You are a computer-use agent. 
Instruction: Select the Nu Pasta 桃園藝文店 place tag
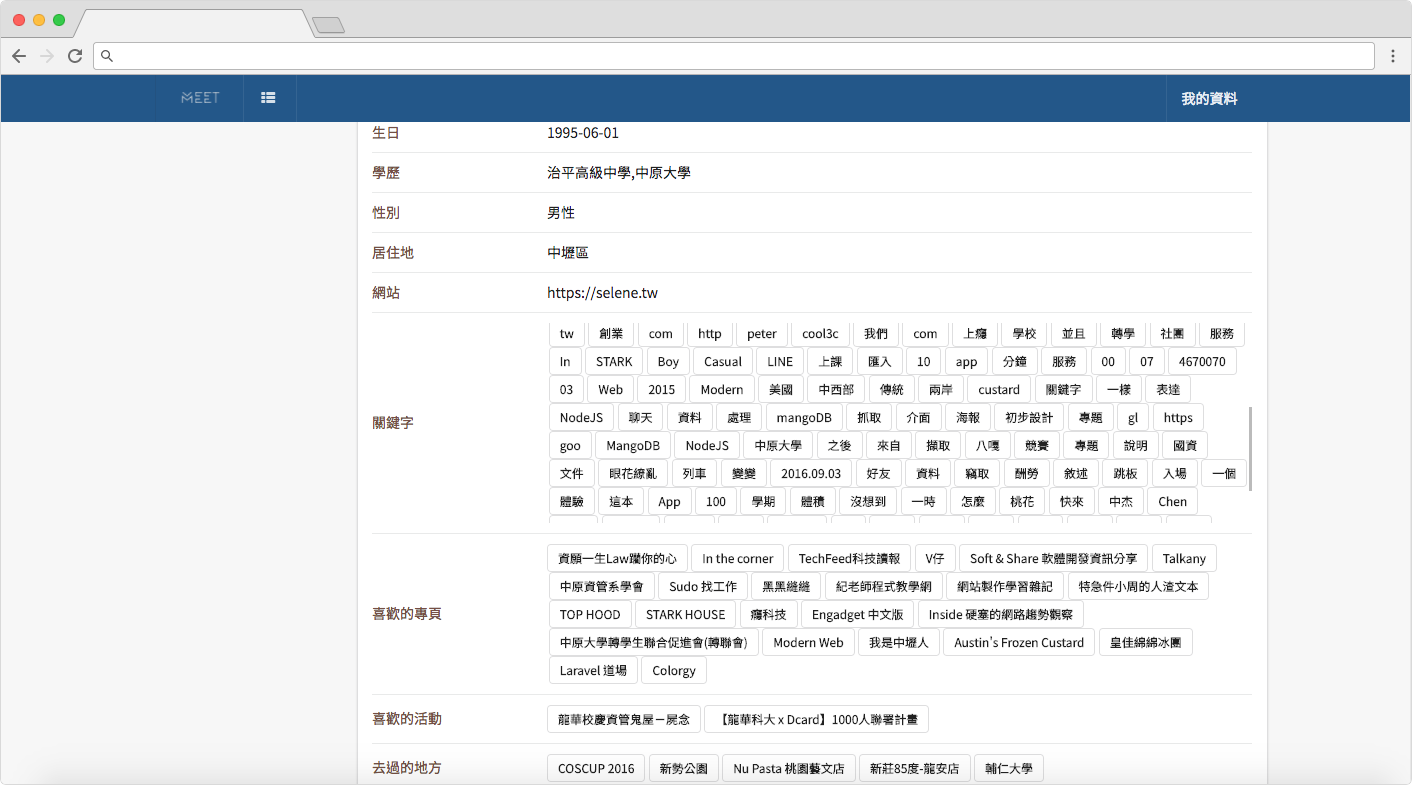[x=789, y=769]
